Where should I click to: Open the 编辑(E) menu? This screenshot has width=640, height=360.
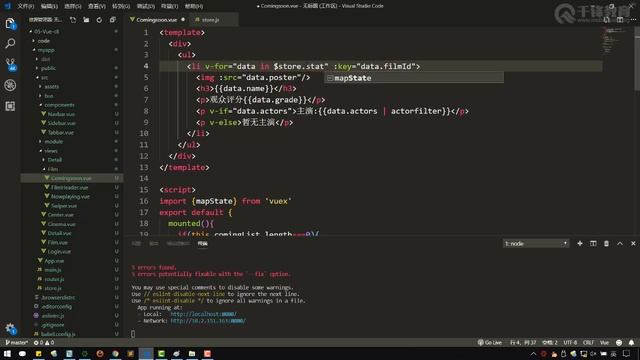(x=49, y=6)
